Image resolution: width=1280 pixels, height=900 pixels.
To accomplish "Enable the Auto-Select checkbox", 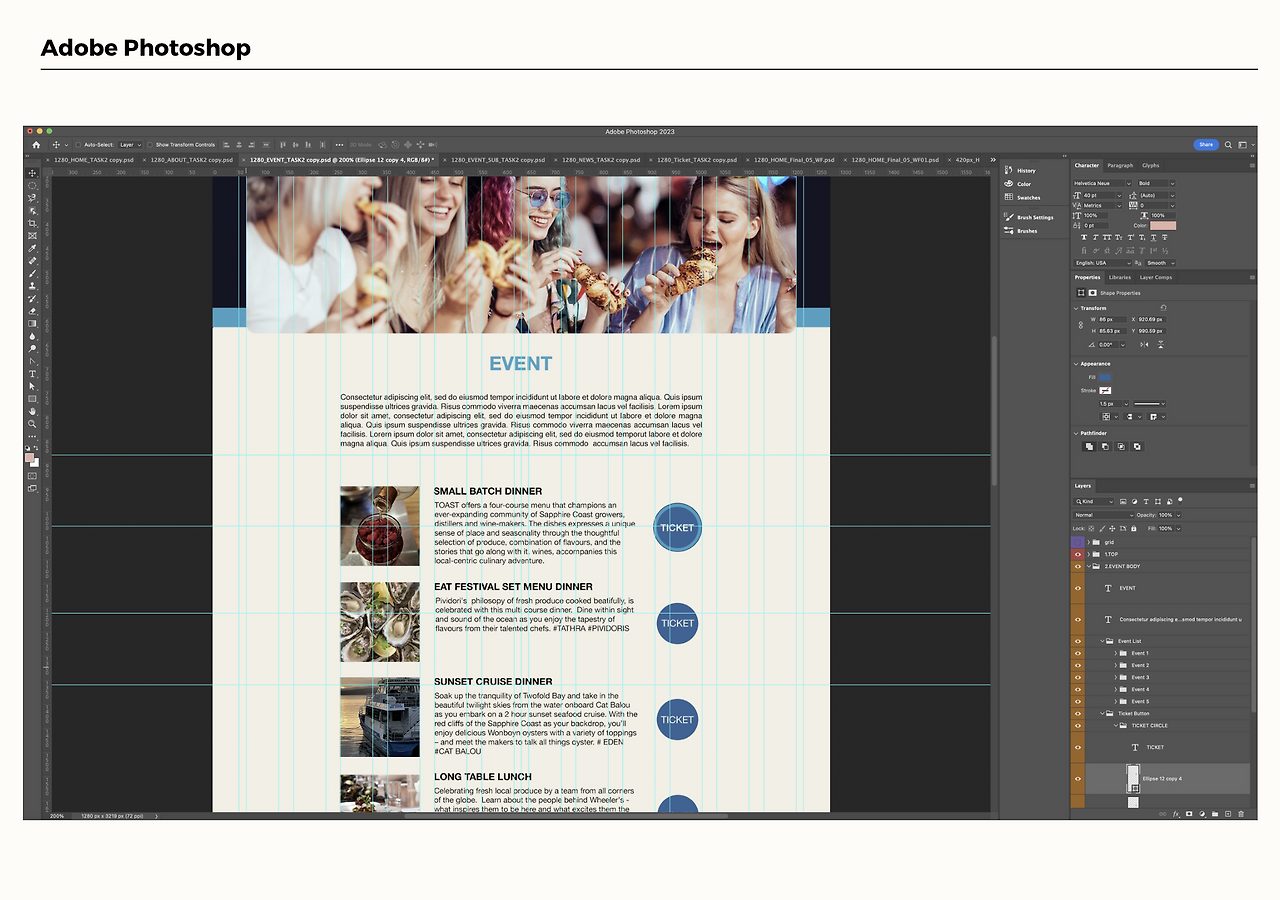I will click(x=79, y=145).
